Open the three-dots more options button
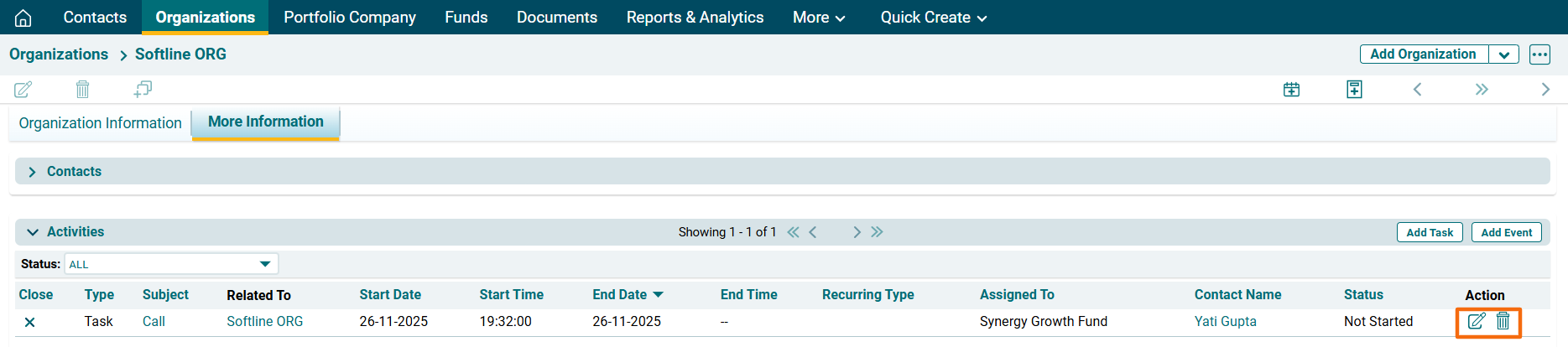The image size is (1568, 347). 1539,54
